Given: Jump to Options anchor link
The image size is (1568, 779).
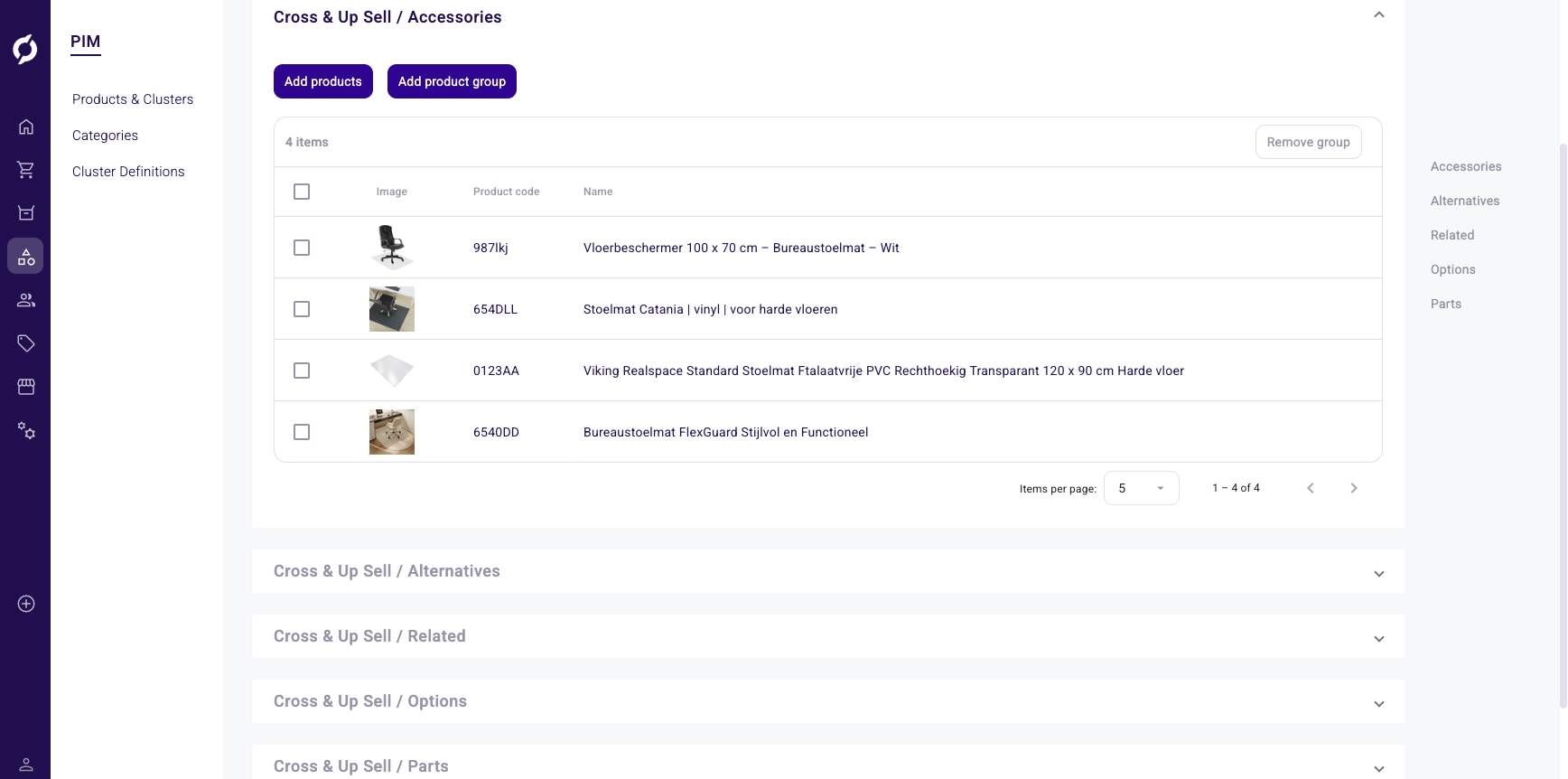Looking at the screenshot, I should click(x=1453, y=269).
